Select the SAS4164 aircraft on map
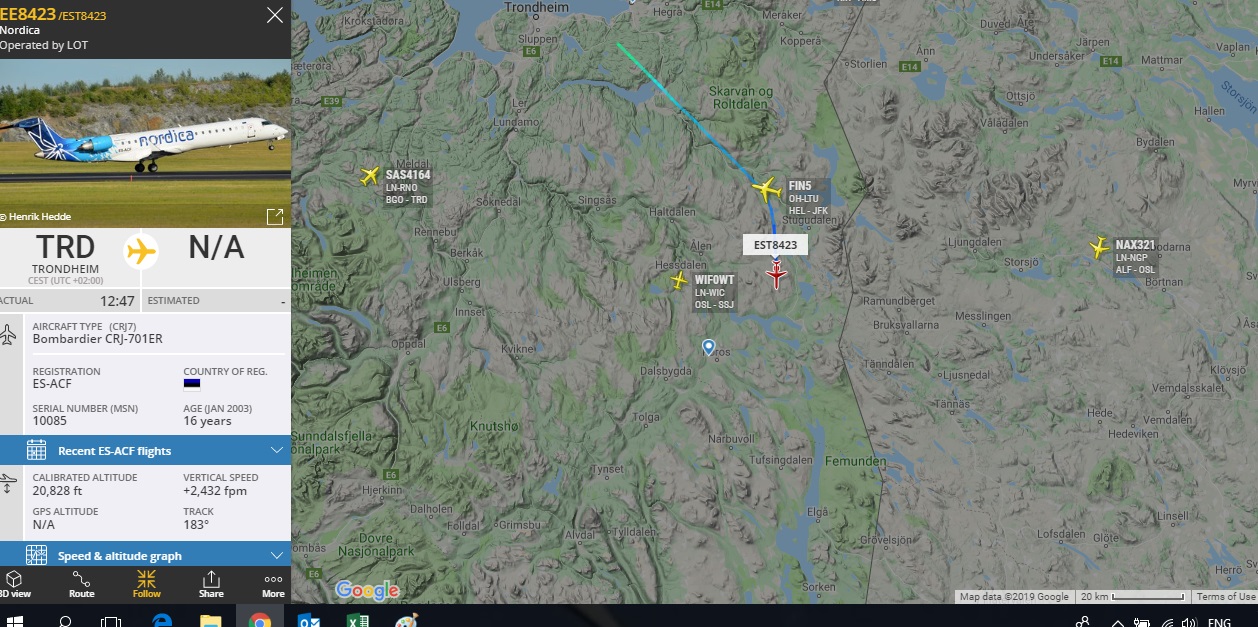This screenshot has height=627, width=1258. pos(370,177)
